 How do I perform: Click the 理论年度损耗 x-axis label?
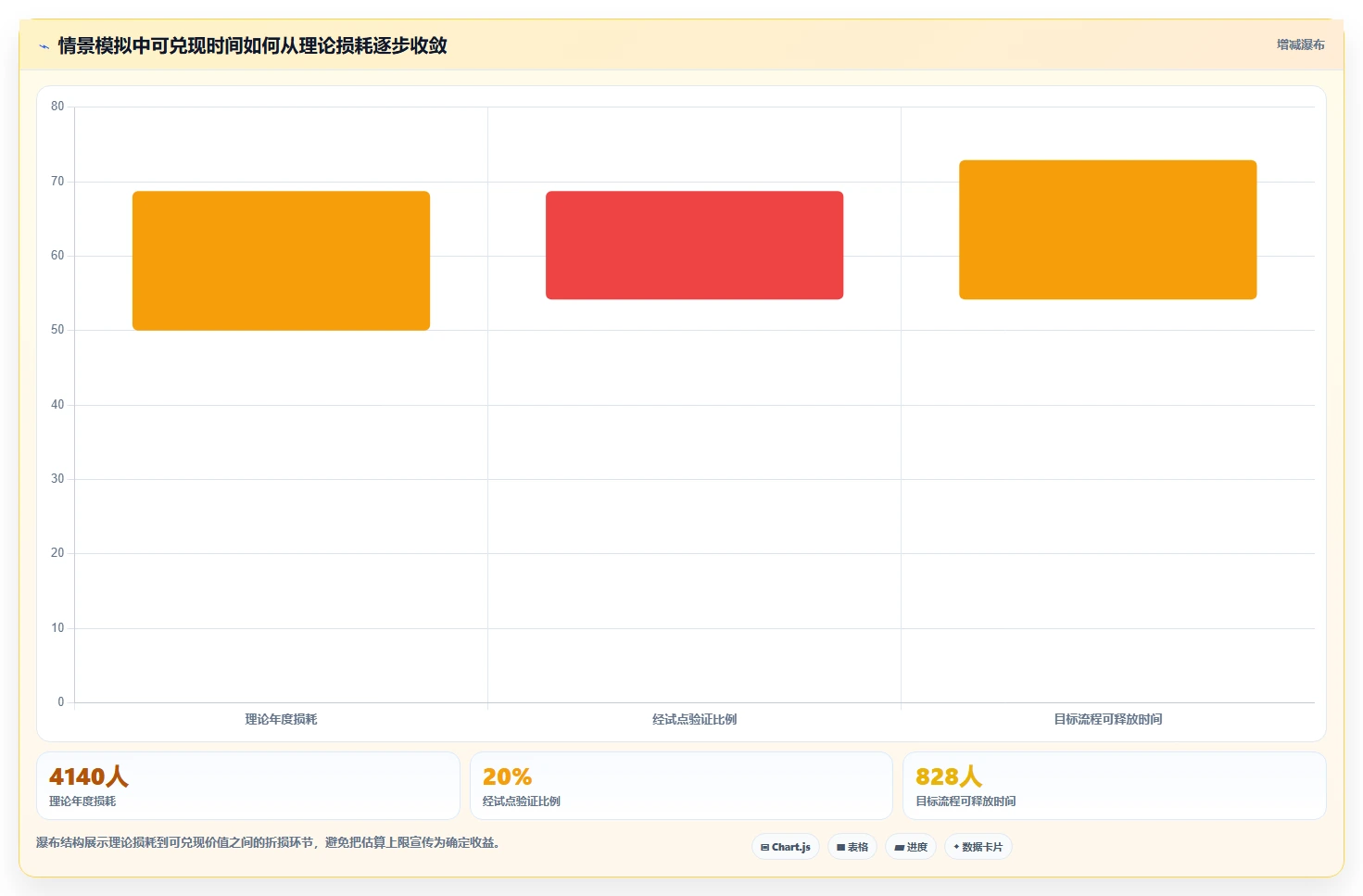[281, 719]
